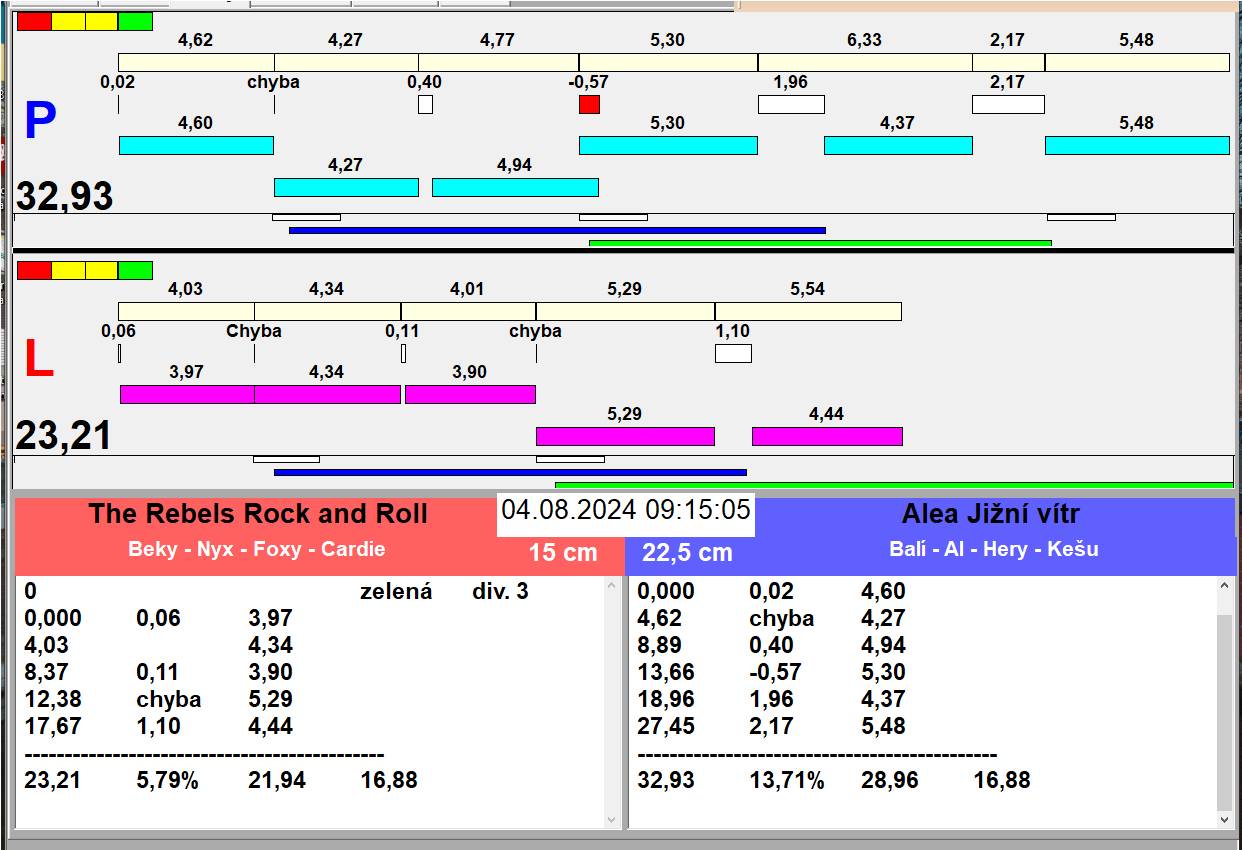Viewport: 1242px width, 850px height.
Task: Select the cyan 4,37 run bar
Action: point(898,145)
